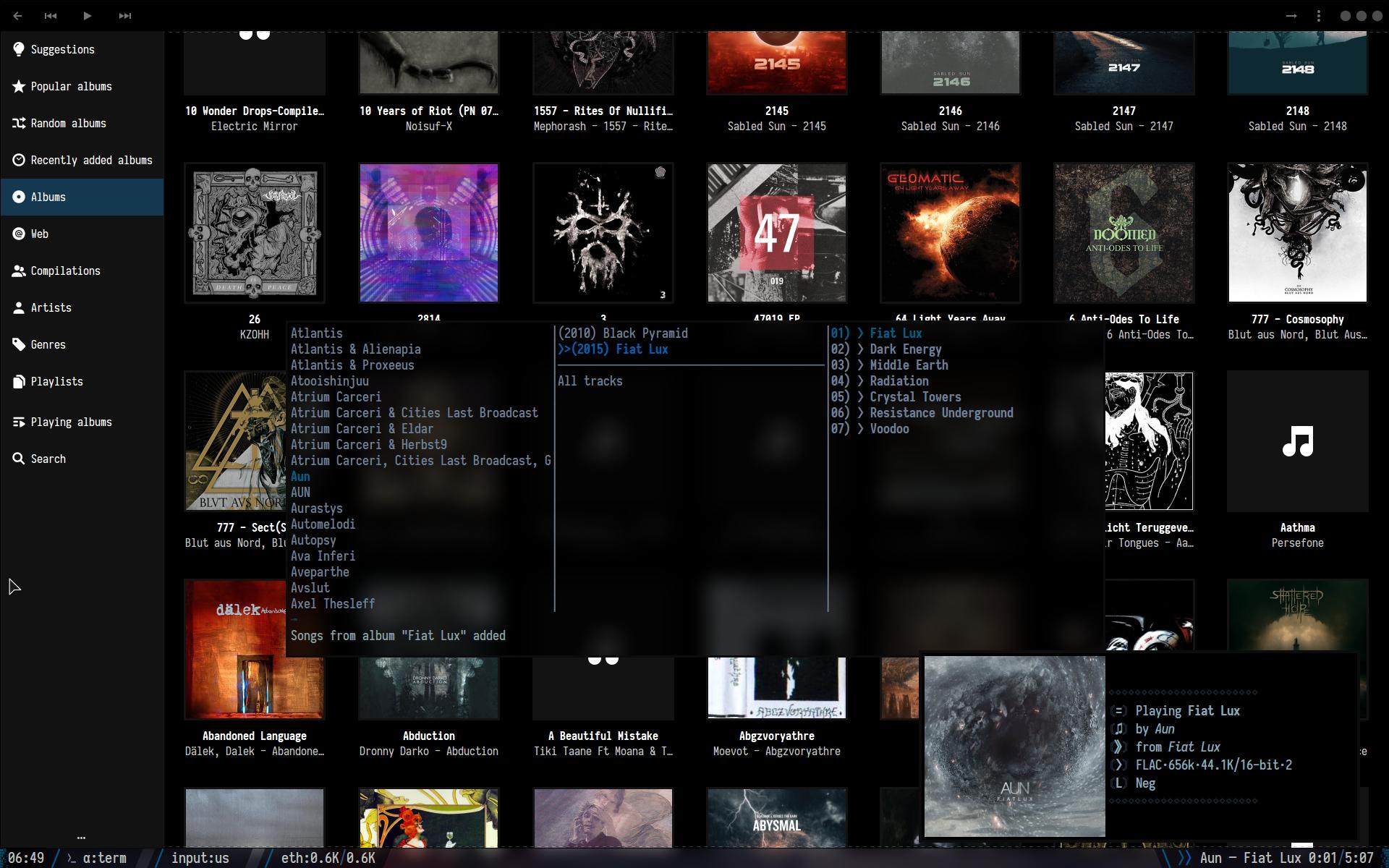Select artist Atrium Carceri in the list
The height and width of the screenshot is (868, 1389).
coord(336,396)
